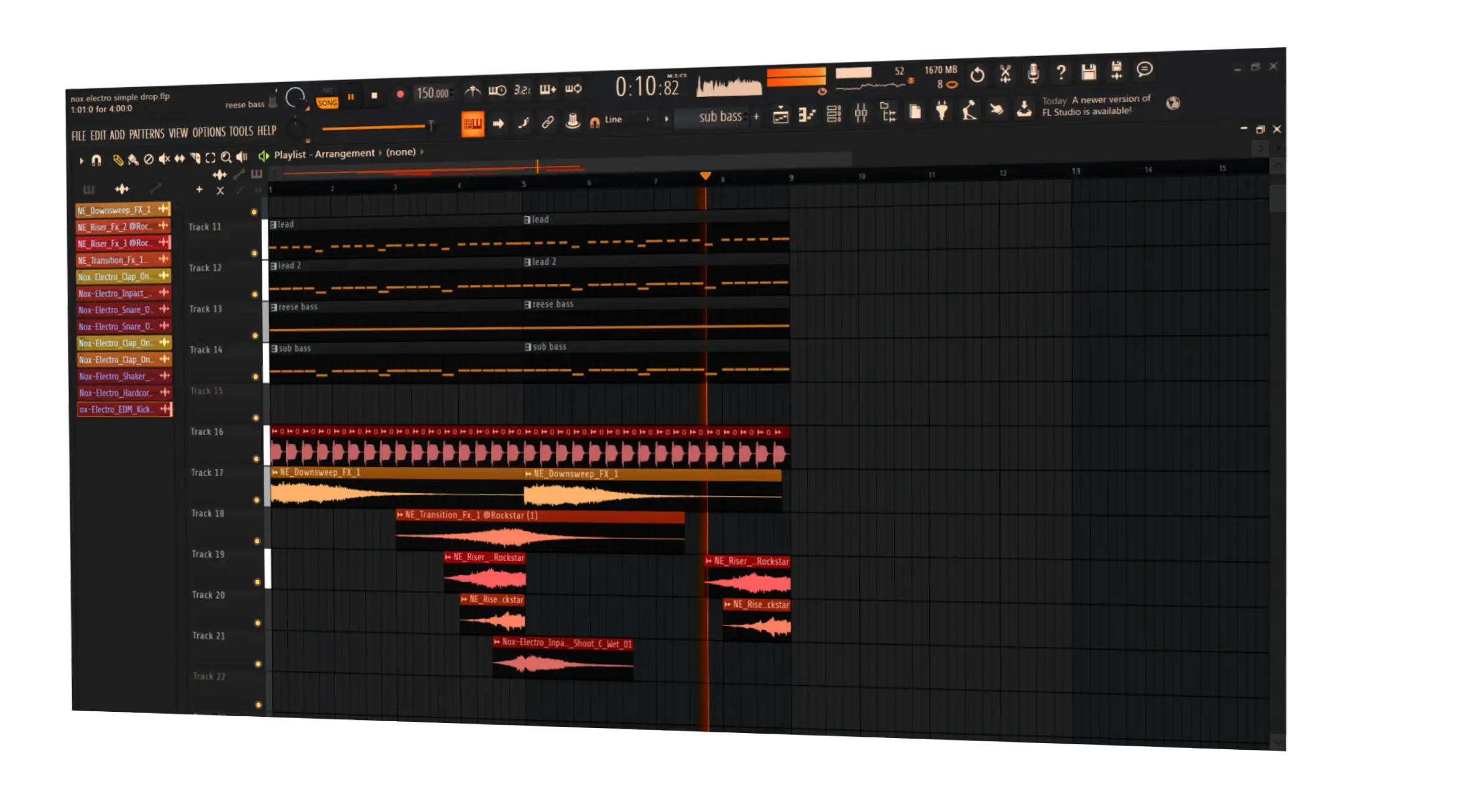Stop playback with the stop button

[374, 96]
